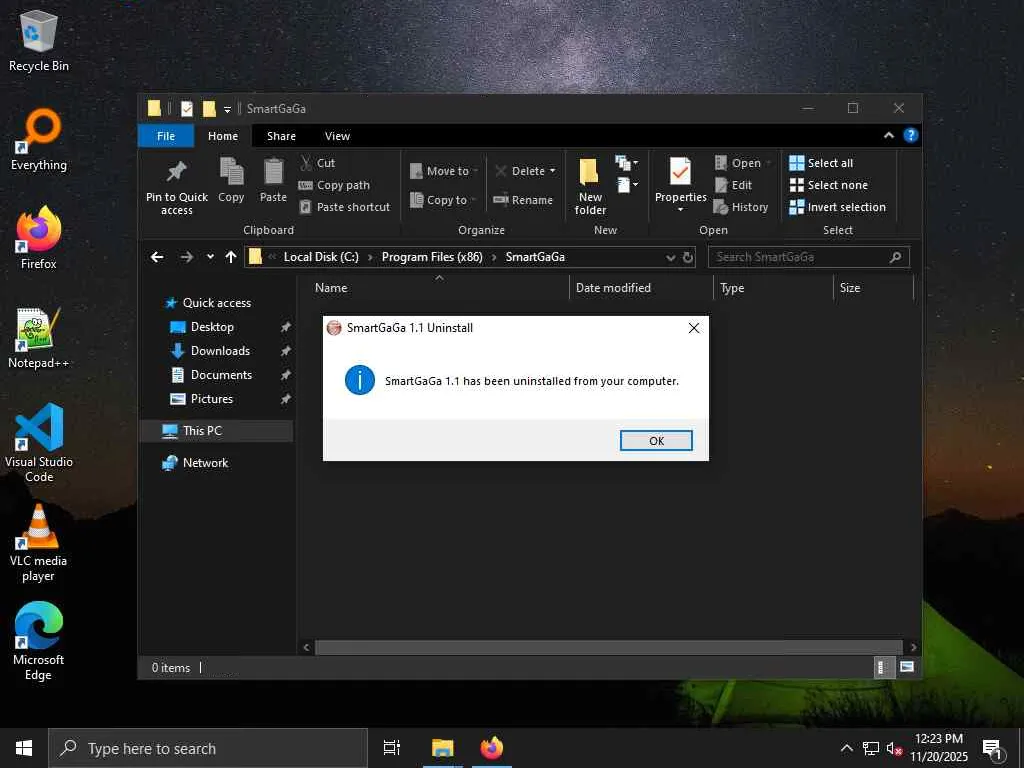Image resolution: width=1024 pixels, height=768 pixels.
Task: Open Documents in the navigation pane
Action: 221,375
